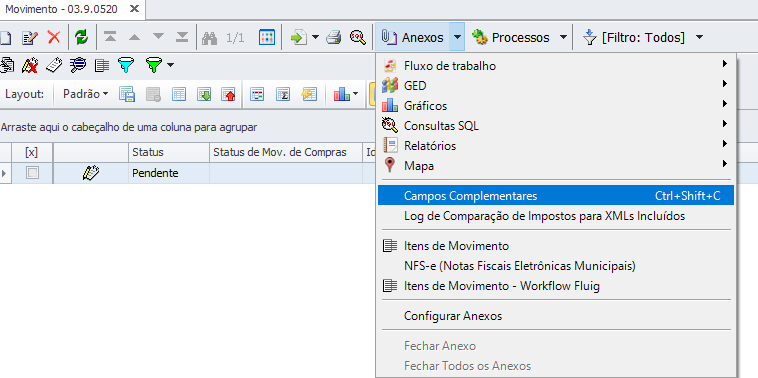Click the red X delete icon
Screen dimensions: 758x378
(54, 37)
